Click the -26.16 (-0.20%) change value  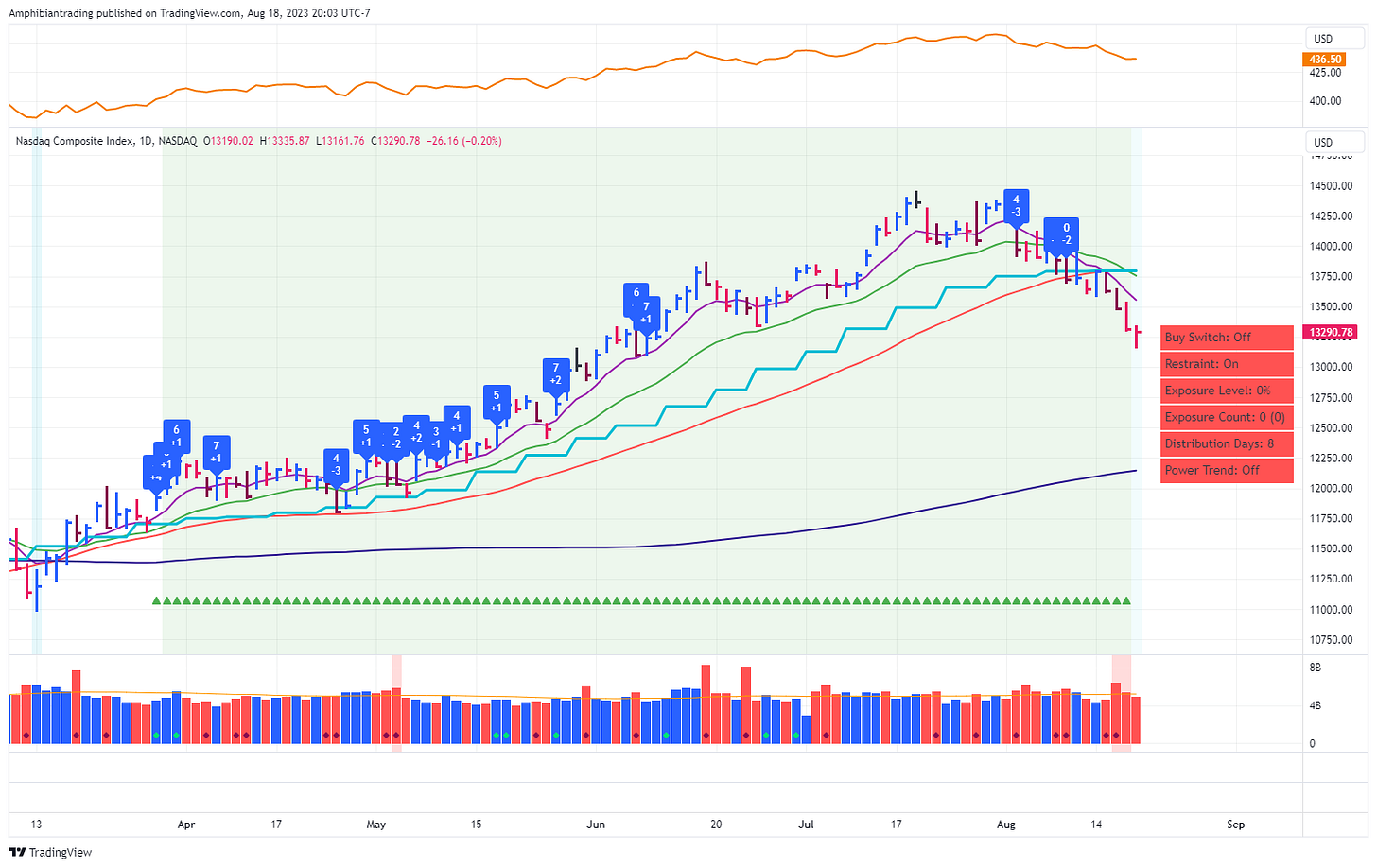(464, 141)
